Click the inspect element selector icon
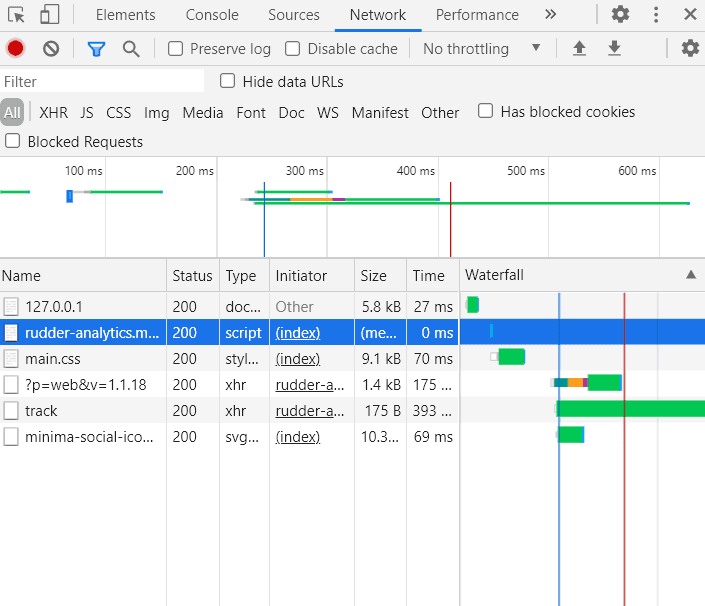Image resolution: width=705 pixels, height=606 pixels. tap(19, 15)
